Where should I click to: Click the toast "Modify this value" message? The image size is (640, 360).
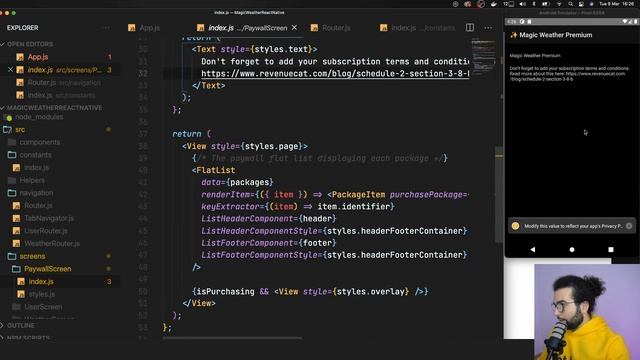point(573,226)
